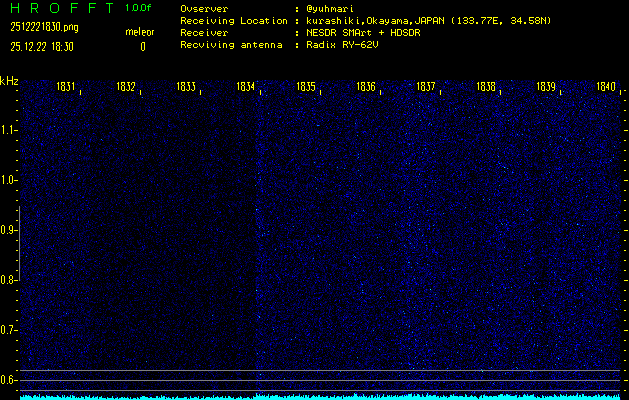This screenshot has height=400, width=629.
Task: Click the date stamp 25.12.22 18:30
Action: pos(42,47)
